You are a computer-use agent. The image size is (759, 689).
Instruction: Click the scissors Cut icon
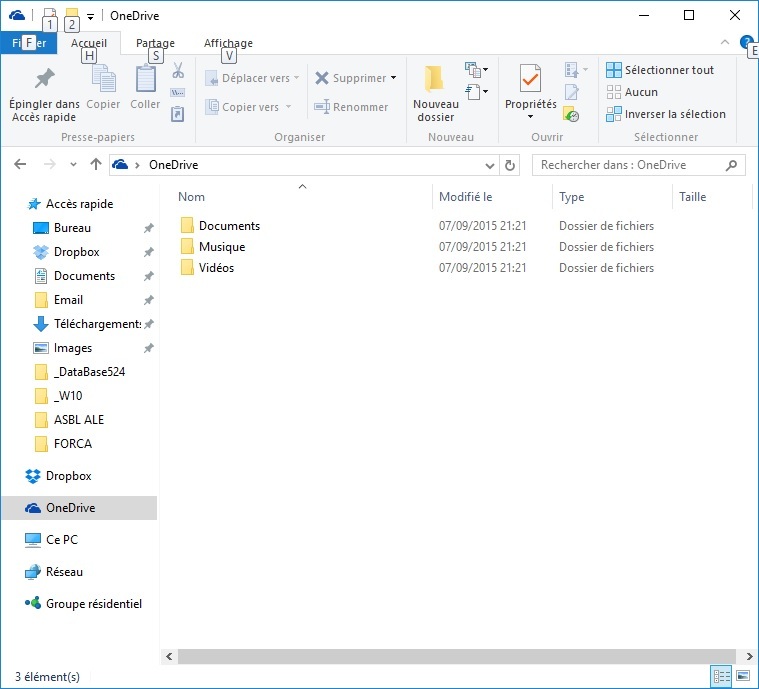(x=178, y=71)
